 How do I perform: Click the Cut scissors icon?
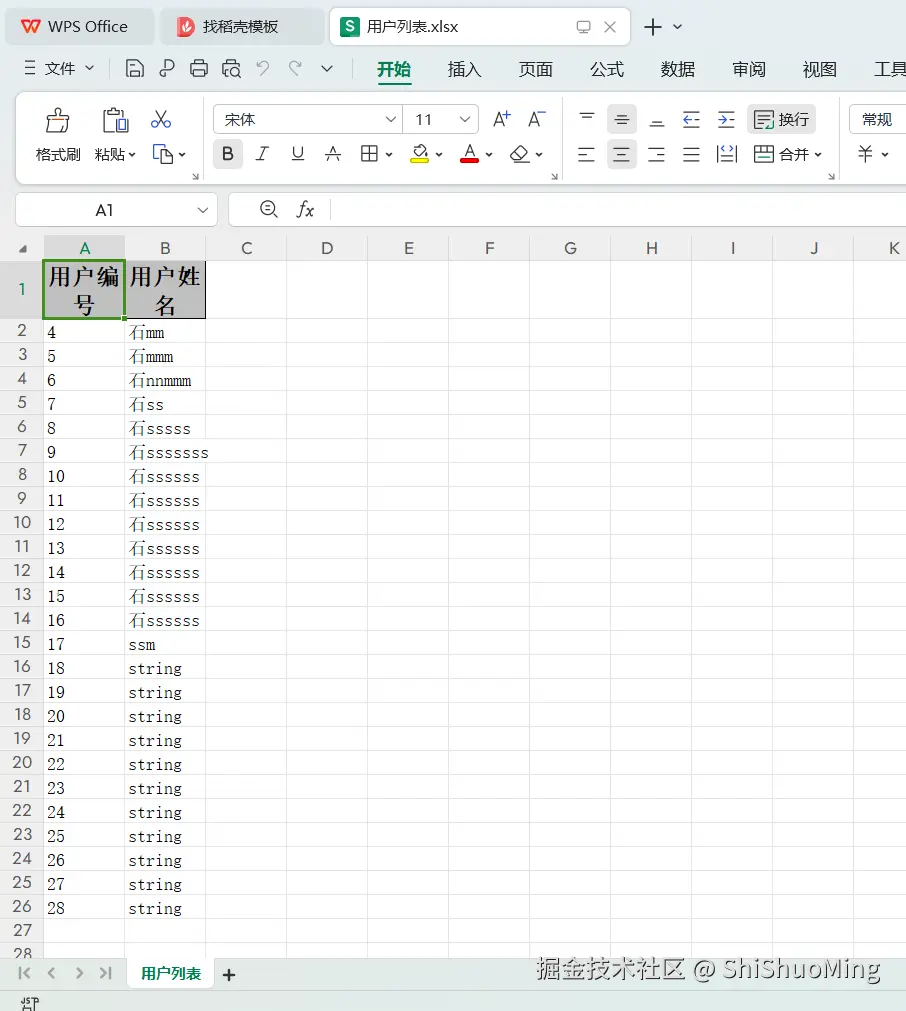click(161, 119)
